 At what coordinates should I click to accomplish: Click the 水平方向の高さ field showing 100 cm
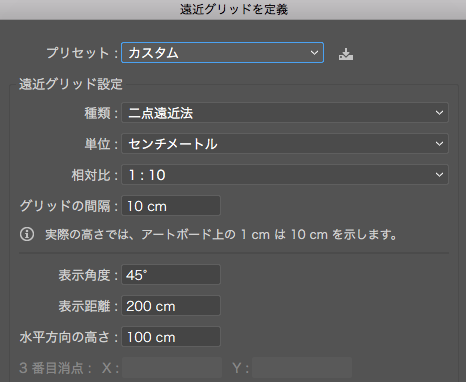pos(171,337)
